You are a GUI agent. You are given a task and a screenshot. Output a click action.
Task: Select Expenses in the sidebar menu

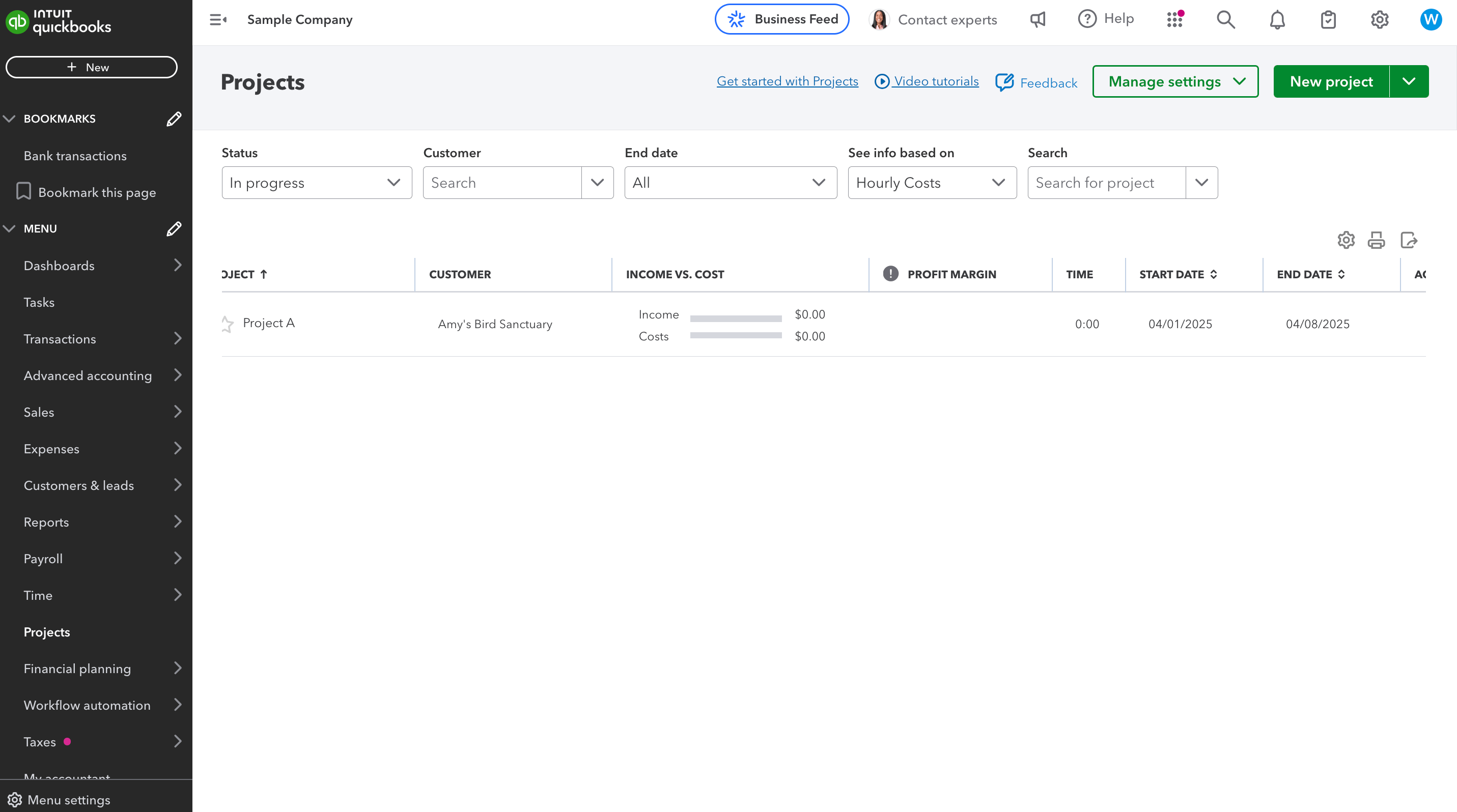51,448
